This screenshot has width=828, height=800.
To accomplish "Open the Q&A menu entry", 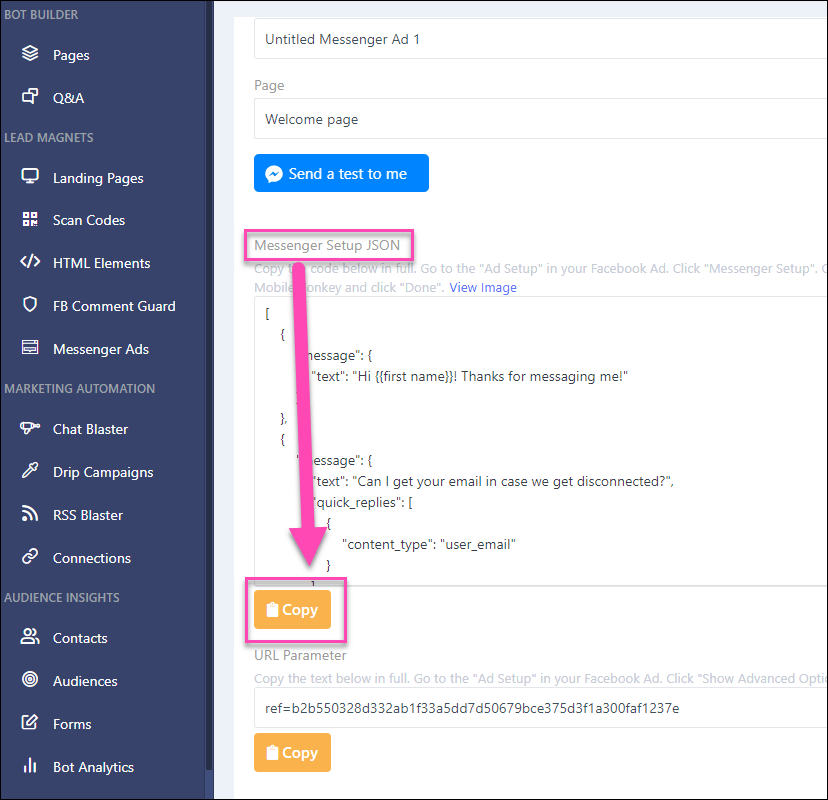I will point(68,98).
